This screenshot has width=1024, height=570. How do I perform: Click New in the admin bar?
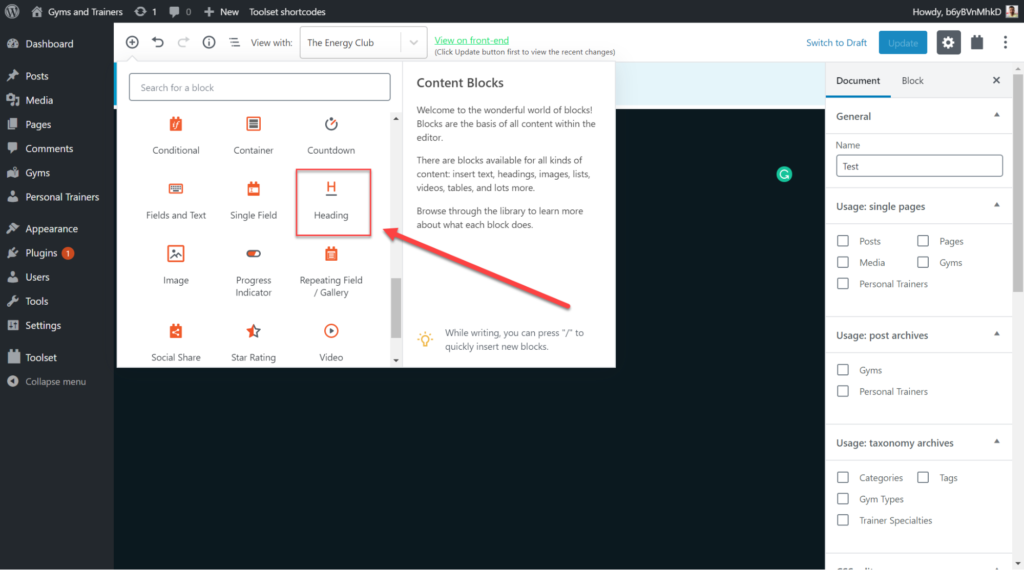coord(221,12)
